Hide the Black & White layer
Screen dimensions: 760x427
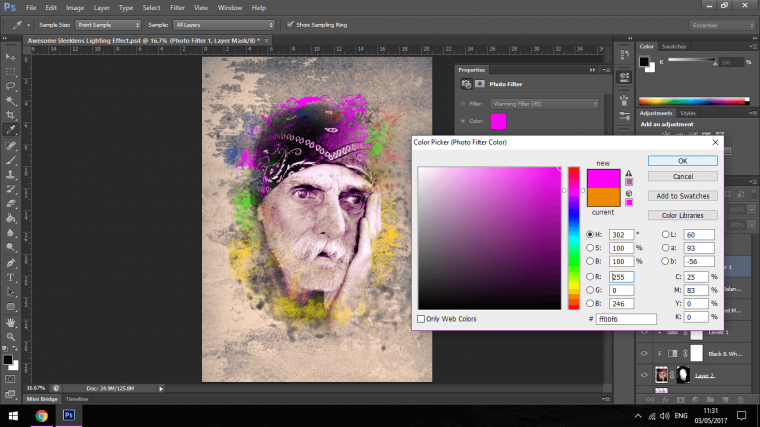point(644,353)
